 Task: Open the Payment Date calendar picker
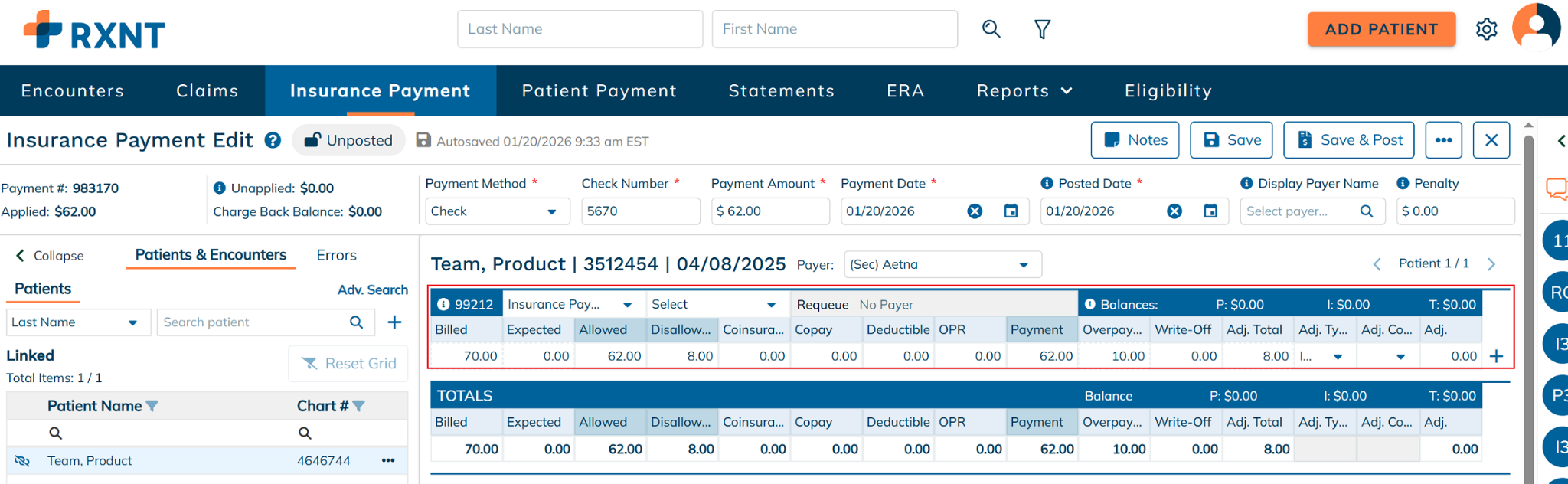(1011, 211)
